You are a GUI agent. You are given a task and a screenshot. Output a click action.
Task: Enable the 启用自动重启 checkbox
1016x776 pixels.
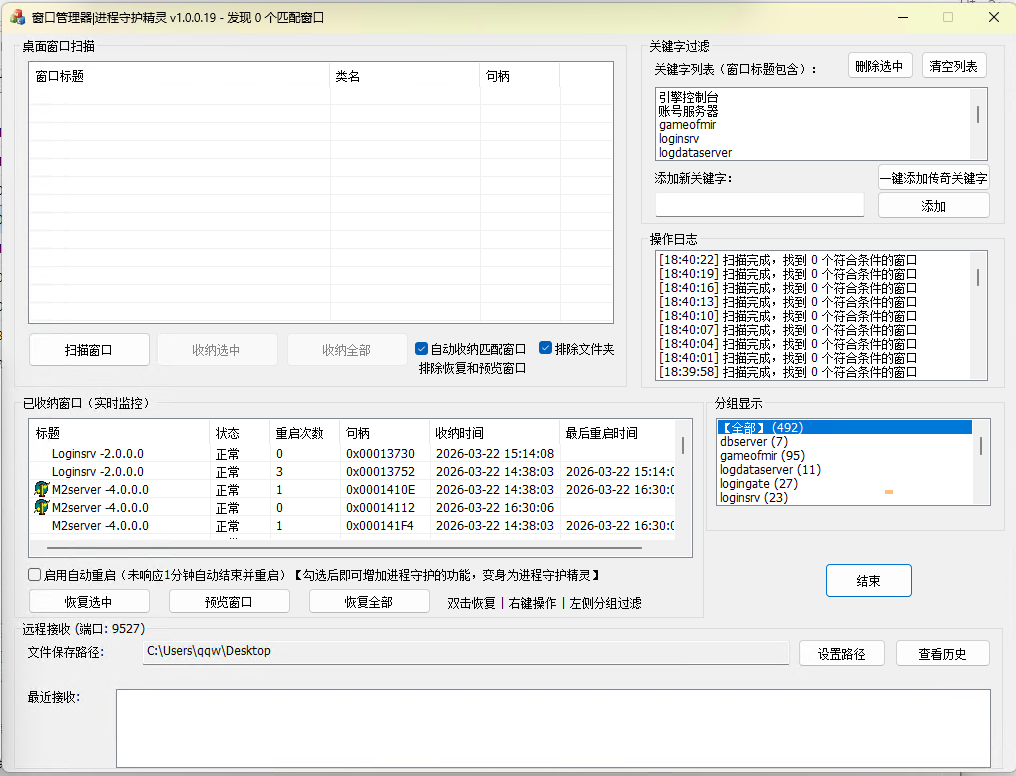35,575
